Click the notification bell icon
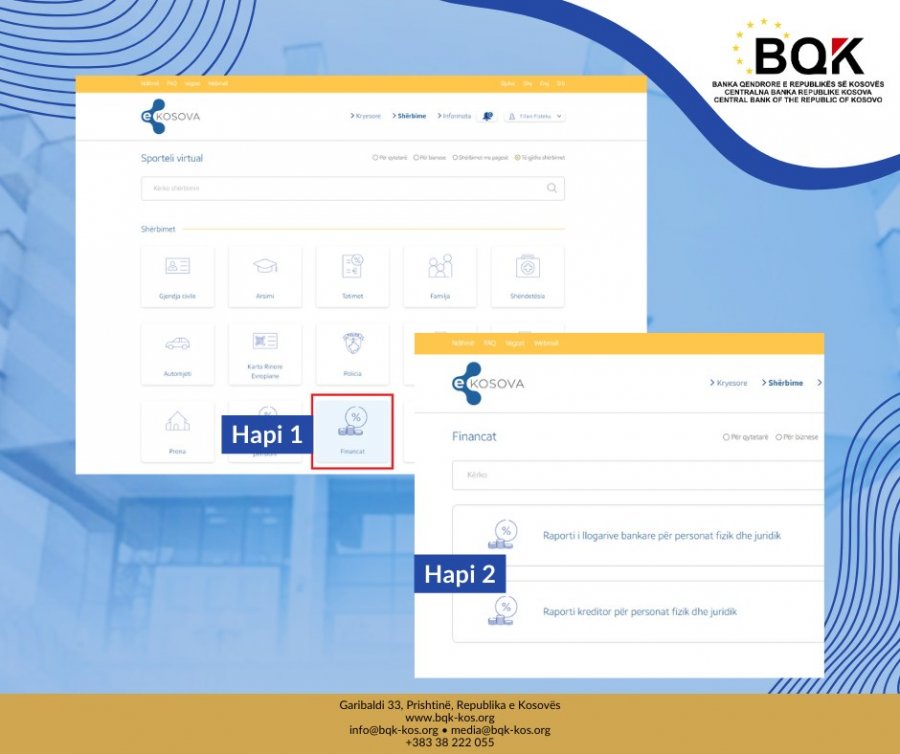This screenshot has width=900, height=754. click(487, 116)
